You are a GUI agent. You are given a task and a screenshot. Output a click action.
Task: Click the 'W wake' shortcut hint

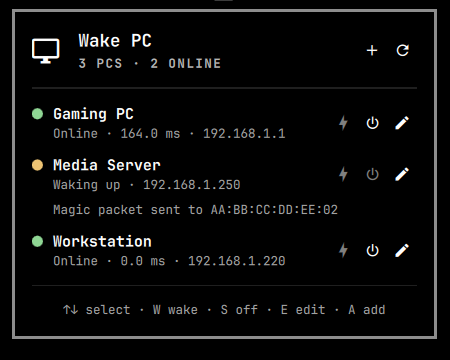(175, 310)
